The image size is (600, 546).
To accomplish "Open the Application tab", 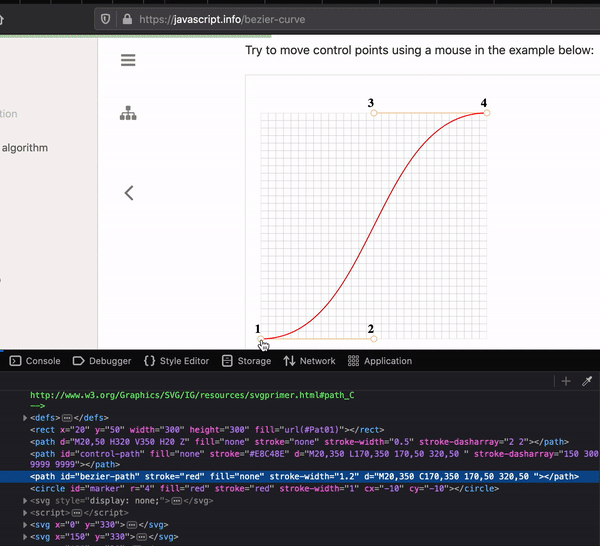I will point(380,361).
